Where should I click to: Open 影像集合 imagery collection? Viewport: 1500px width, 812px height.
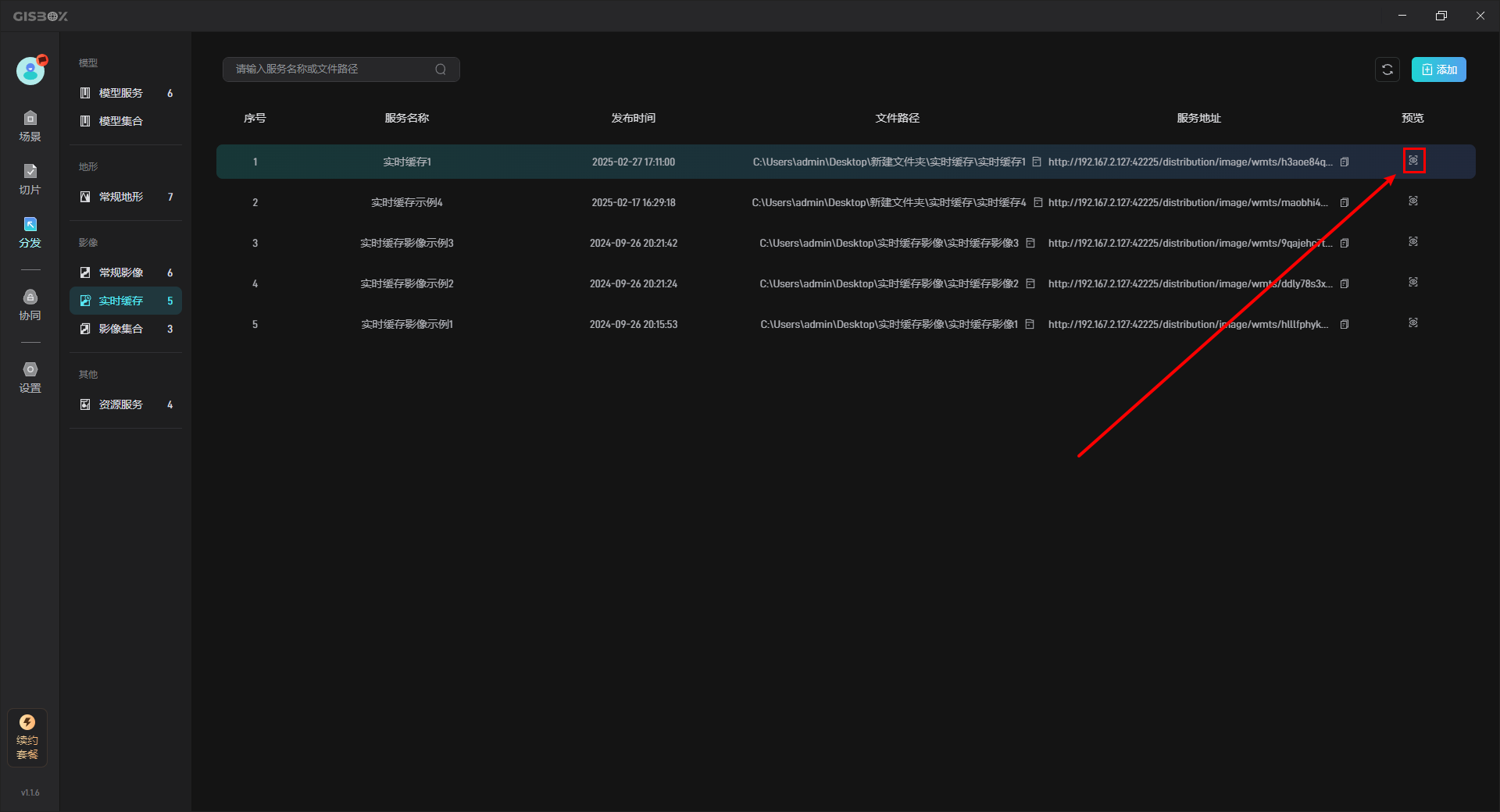(x=126, y=329)
